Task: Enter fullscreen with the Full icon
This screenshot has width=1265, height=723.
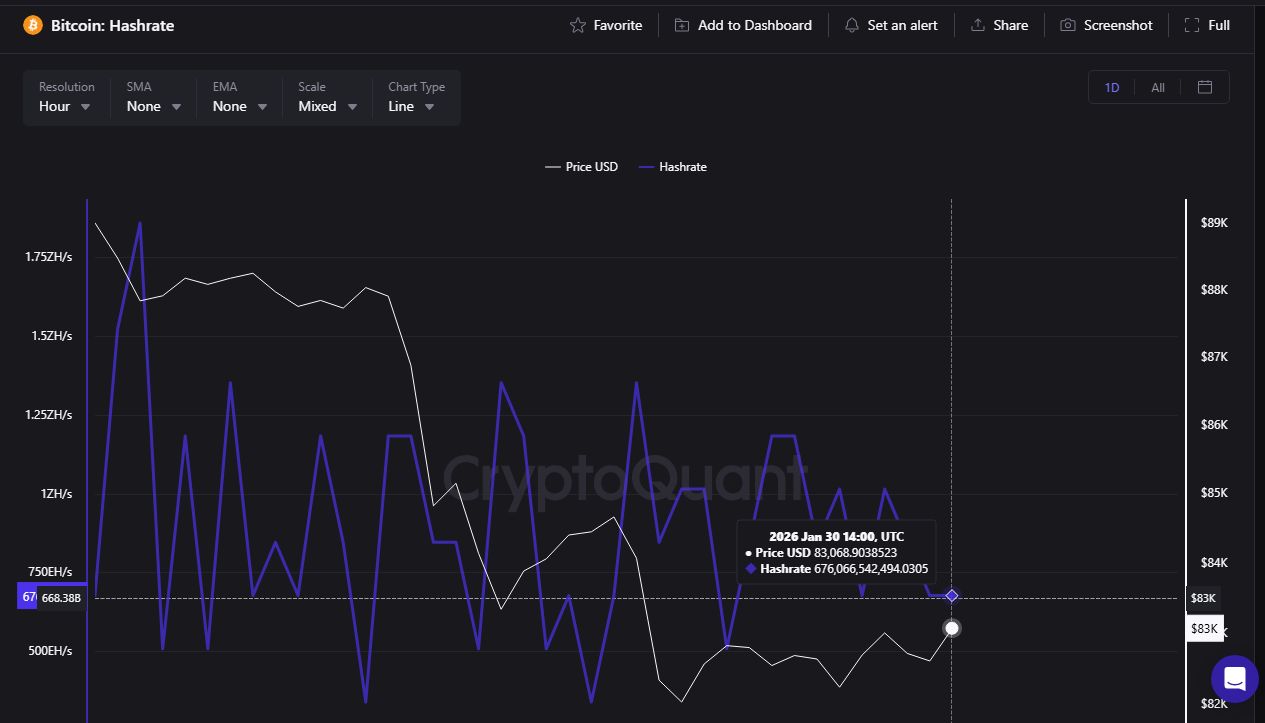Action: [x=1190, y=25]
